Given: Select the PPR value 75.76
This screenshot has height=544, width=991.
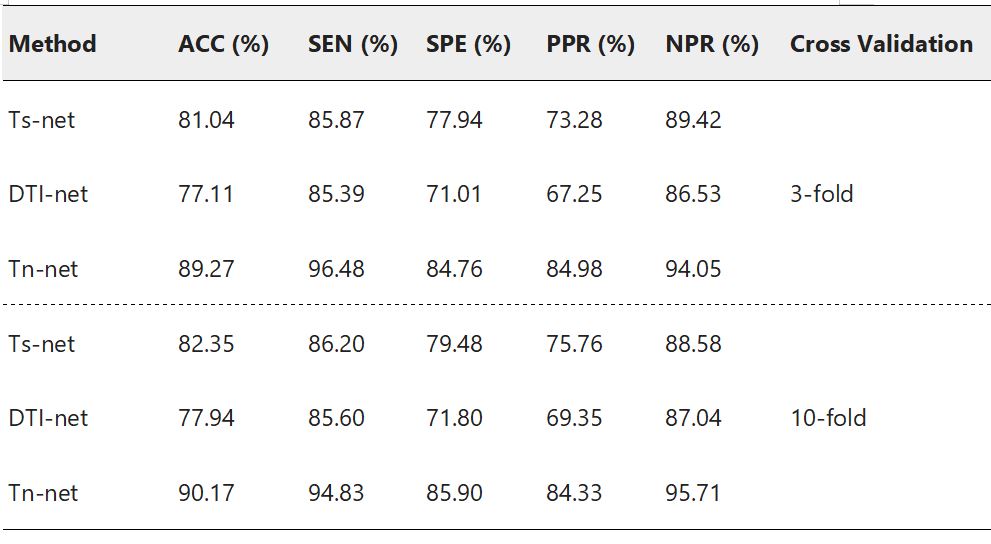Looking at the screenshot, I should point(574,344).
